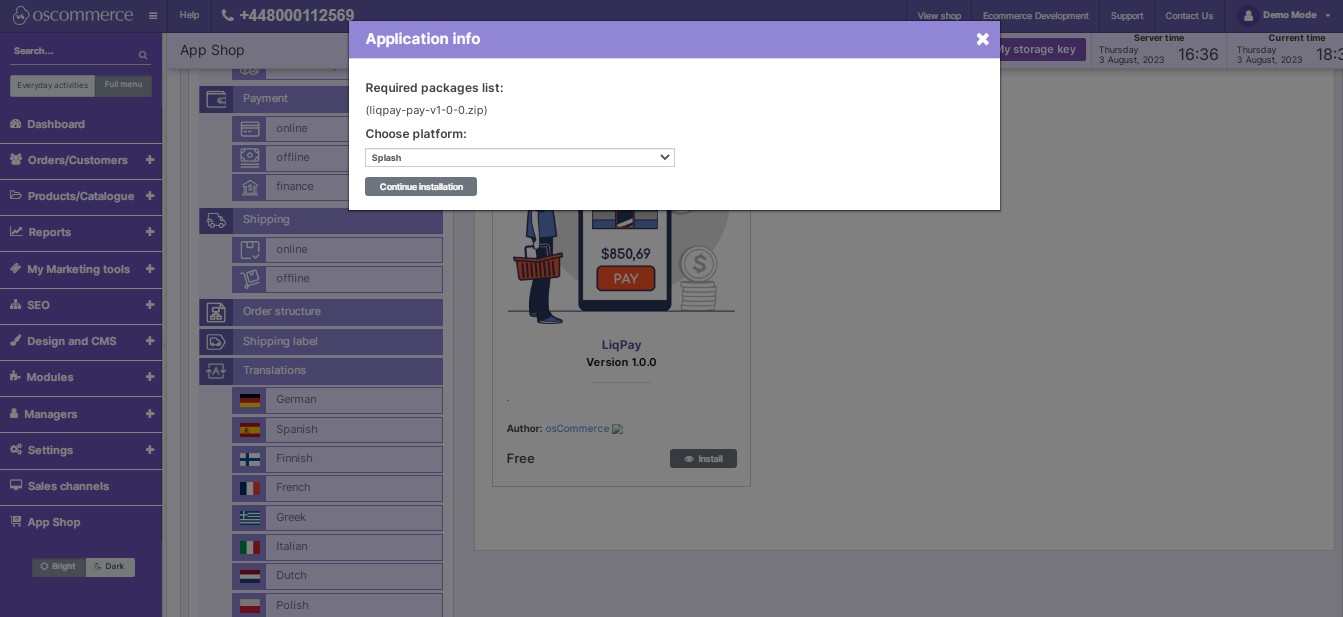This screenshot has width=1343, height=617.
Task: Expand Orders/Customers plus icon
Action: coord(150,160)
